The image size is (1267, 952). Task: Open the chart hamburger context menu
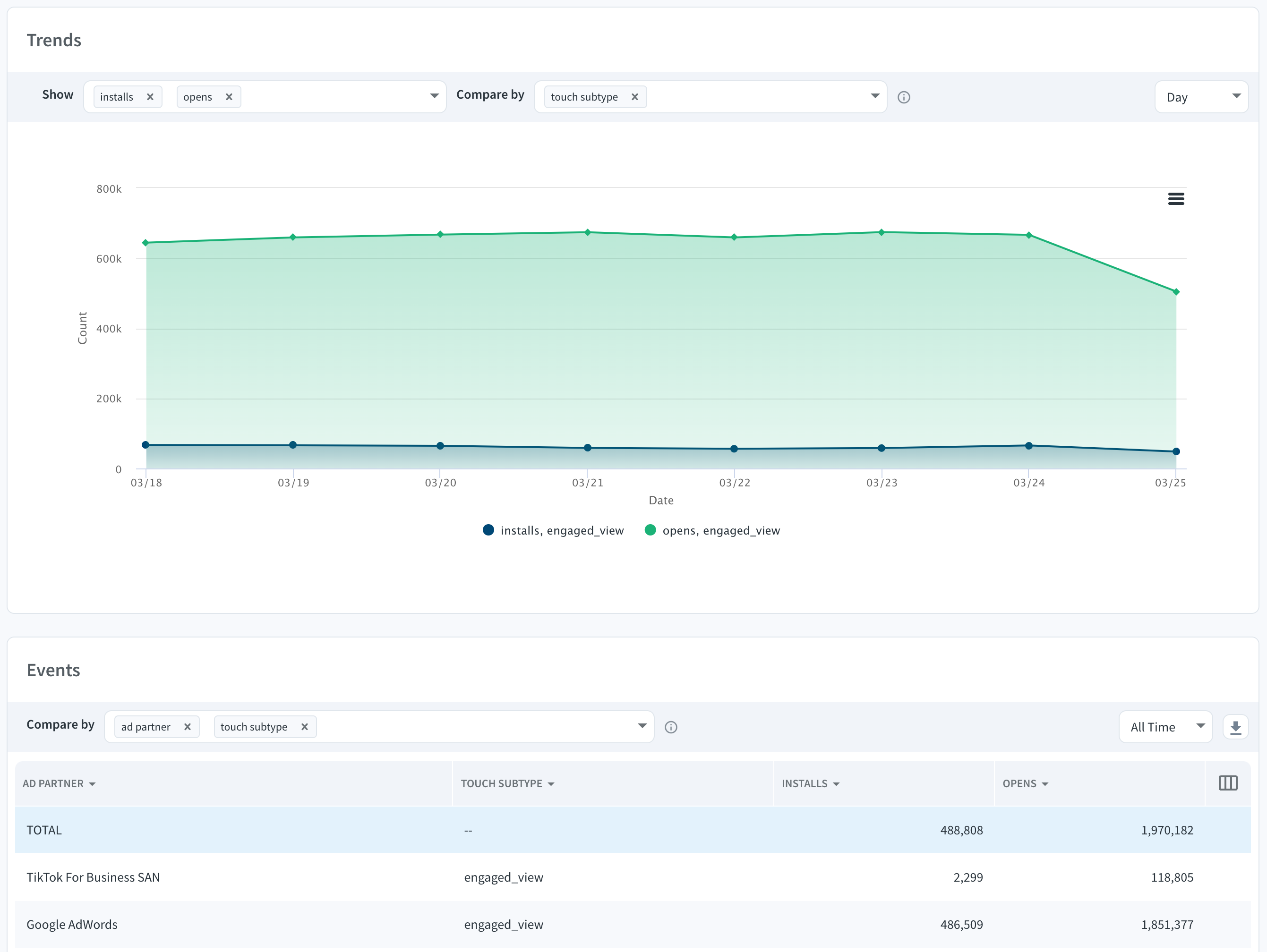coord(1176,199)
